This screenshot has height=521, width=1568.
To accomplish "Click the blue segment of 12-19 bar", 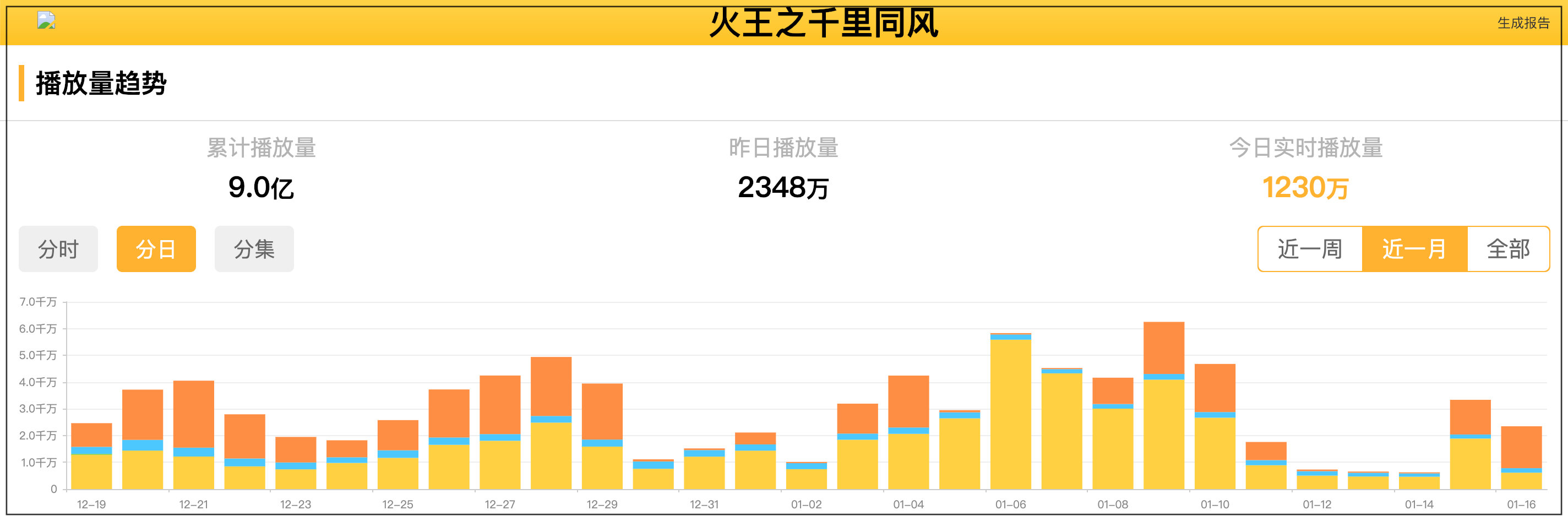I will [x=91, y=451].
